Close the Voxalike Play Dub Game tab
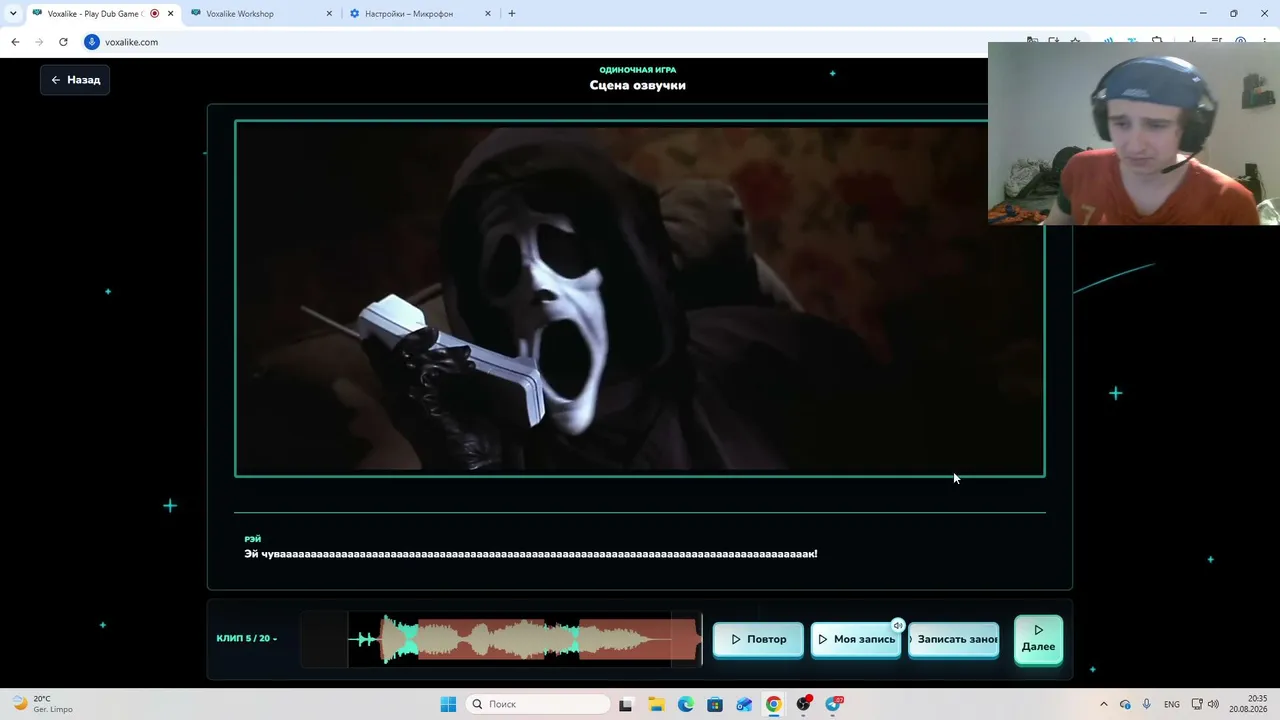 click(170, 14)
